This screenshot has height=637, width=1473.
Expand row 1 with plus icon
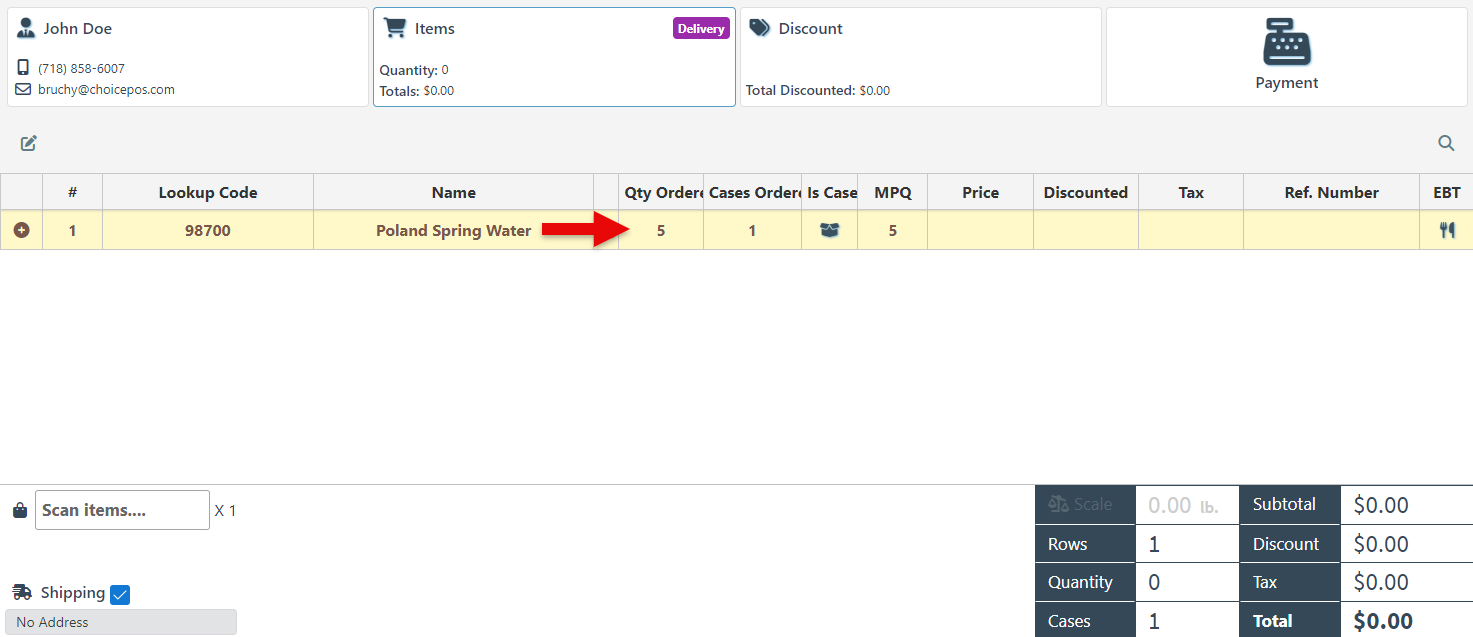pos(21,230)
